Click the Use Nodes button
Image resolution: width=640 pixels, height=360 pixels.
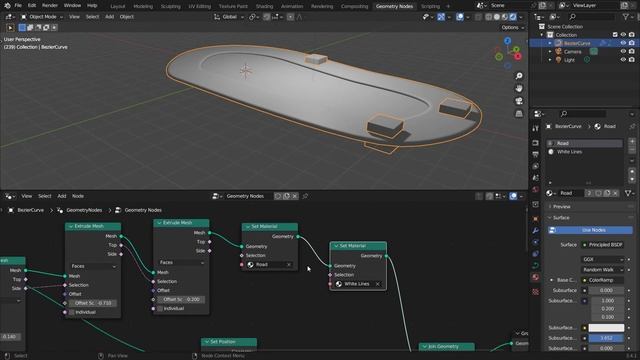pos(590,230)
